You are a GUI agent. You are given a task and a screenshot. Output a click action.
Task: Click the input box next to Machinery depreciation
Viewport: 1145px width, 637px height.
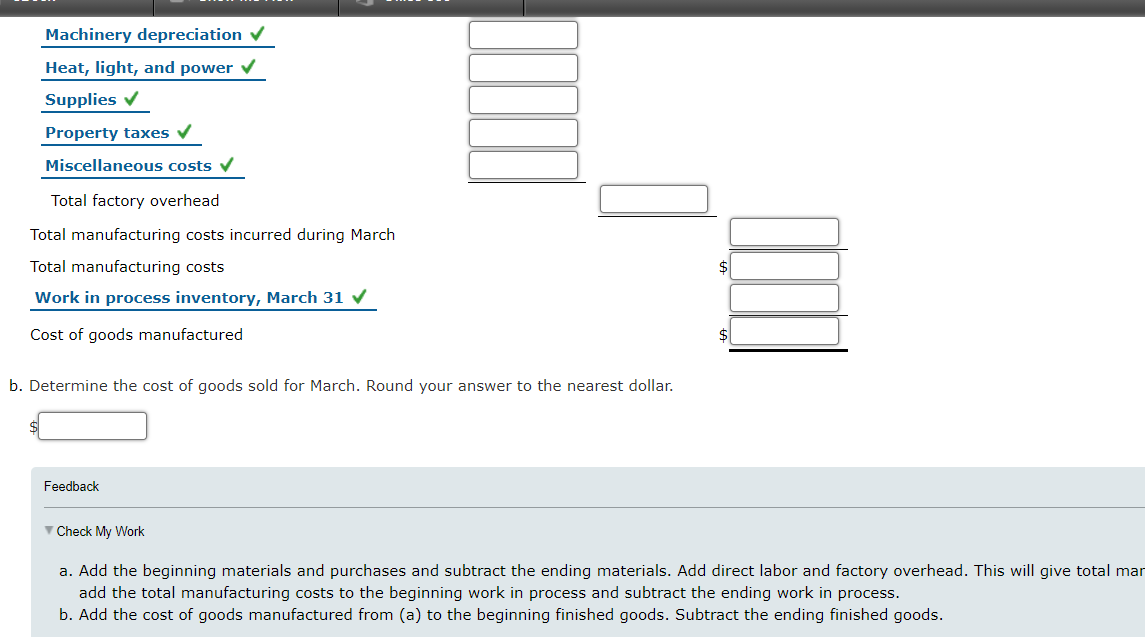pyautogui.click(x=523, y=33)
